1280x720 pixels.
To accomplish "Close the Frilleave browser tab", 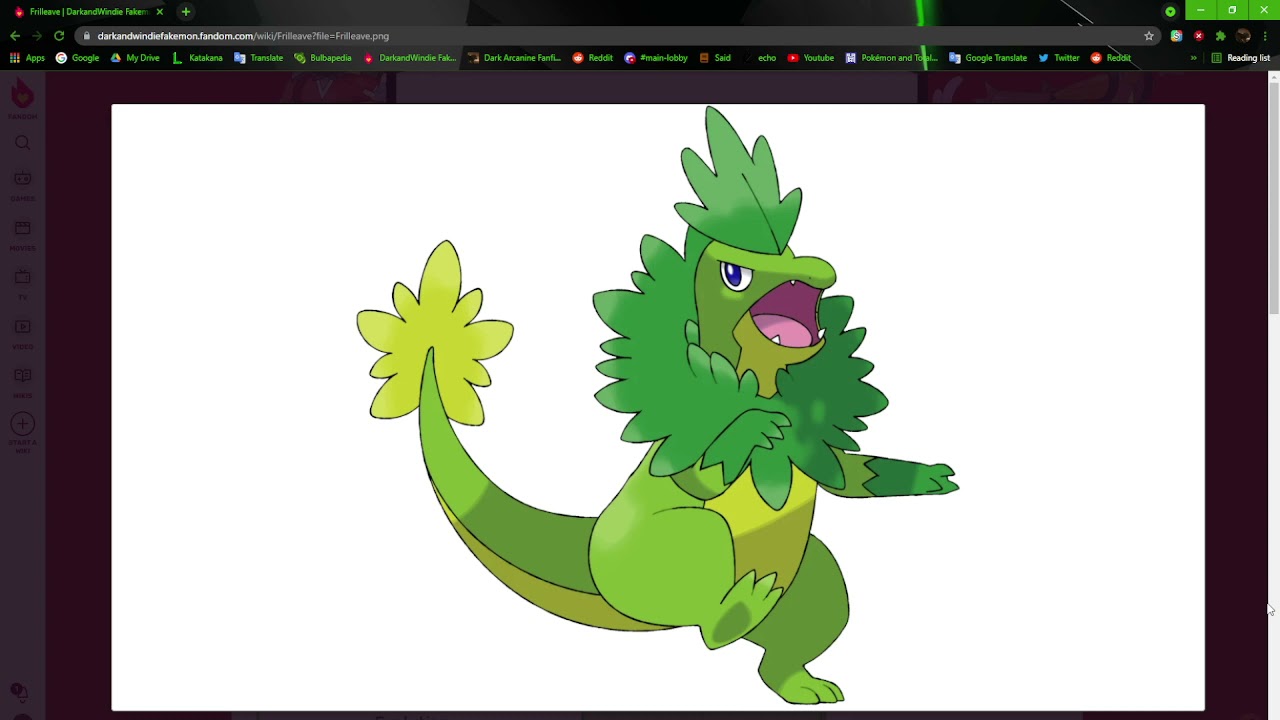I will point(159,12).
